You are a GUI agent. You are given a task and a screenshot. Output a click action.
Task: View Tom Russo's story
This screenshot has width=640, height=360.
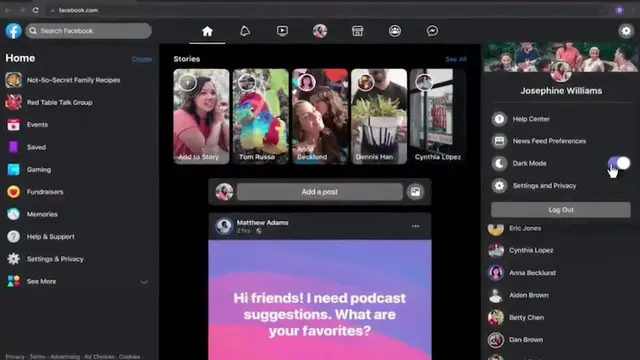pyautogui.click(x=260, y=116)
